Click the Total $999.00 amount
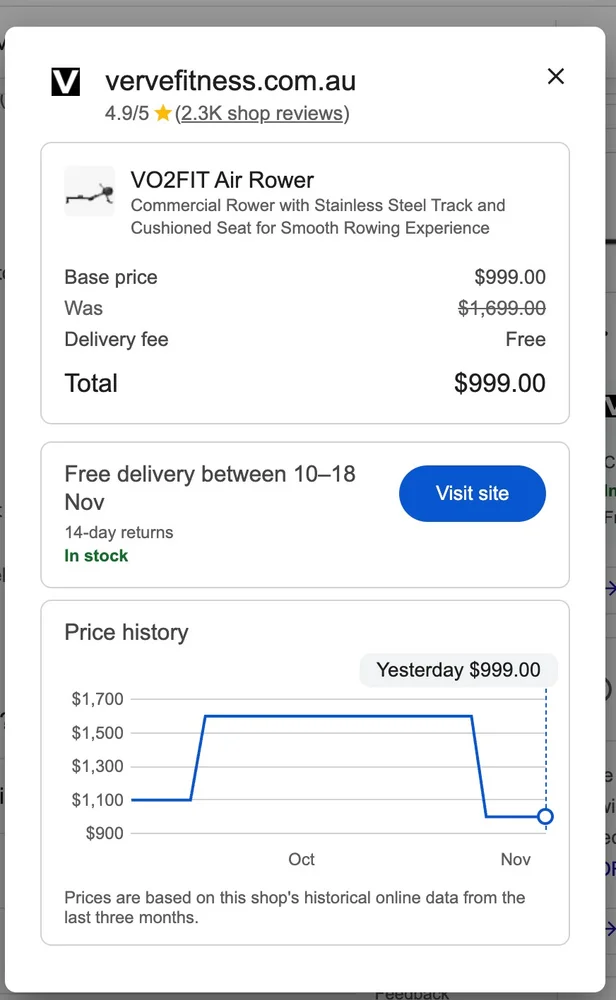The image size is (616, 1000). pos(499,383)
